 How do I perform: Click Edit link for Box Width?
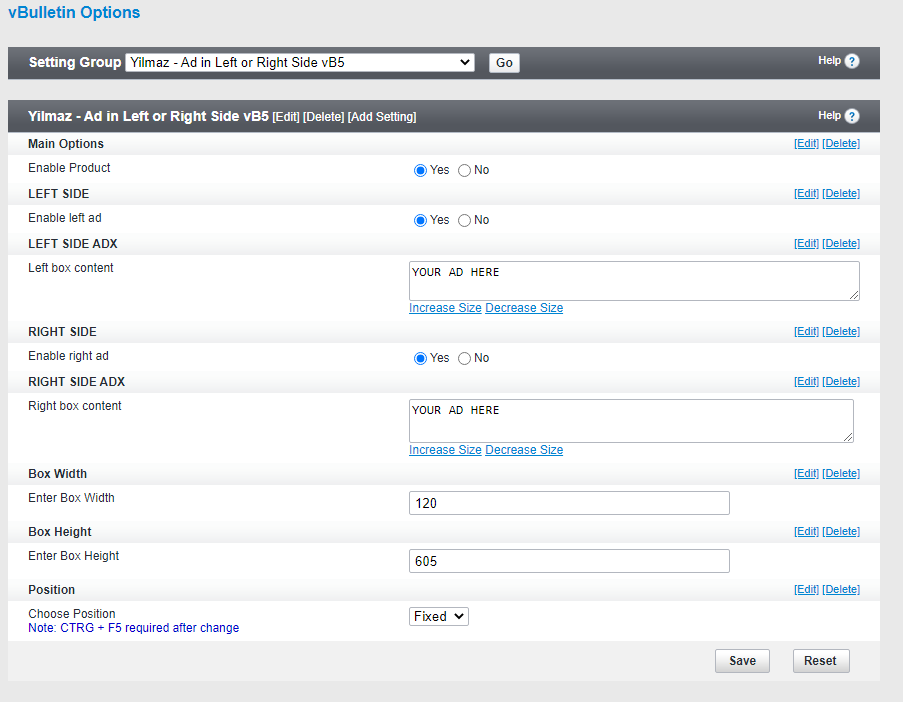click(806, 473)
